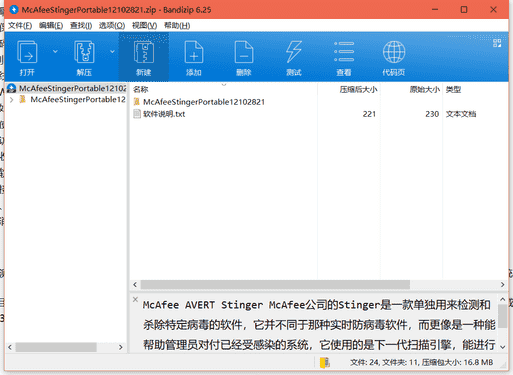Expand the McAfeeStingerPortable12 folder in the tree
Image resolution: width=513 pixels, height=375 pixels.
(12, 100)
